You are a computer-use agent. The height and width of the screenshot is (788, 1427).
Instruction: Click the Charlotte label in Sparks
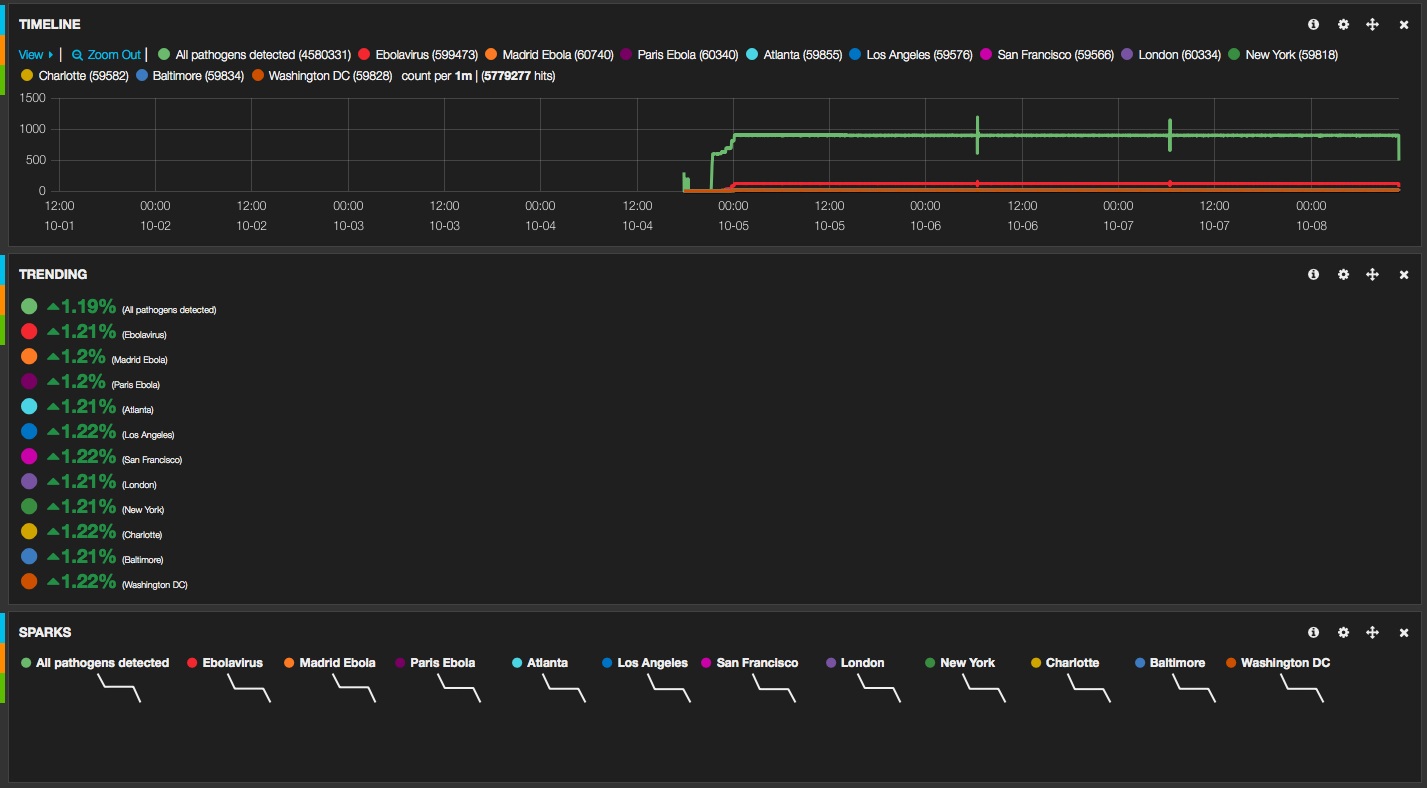point(1072,663)
